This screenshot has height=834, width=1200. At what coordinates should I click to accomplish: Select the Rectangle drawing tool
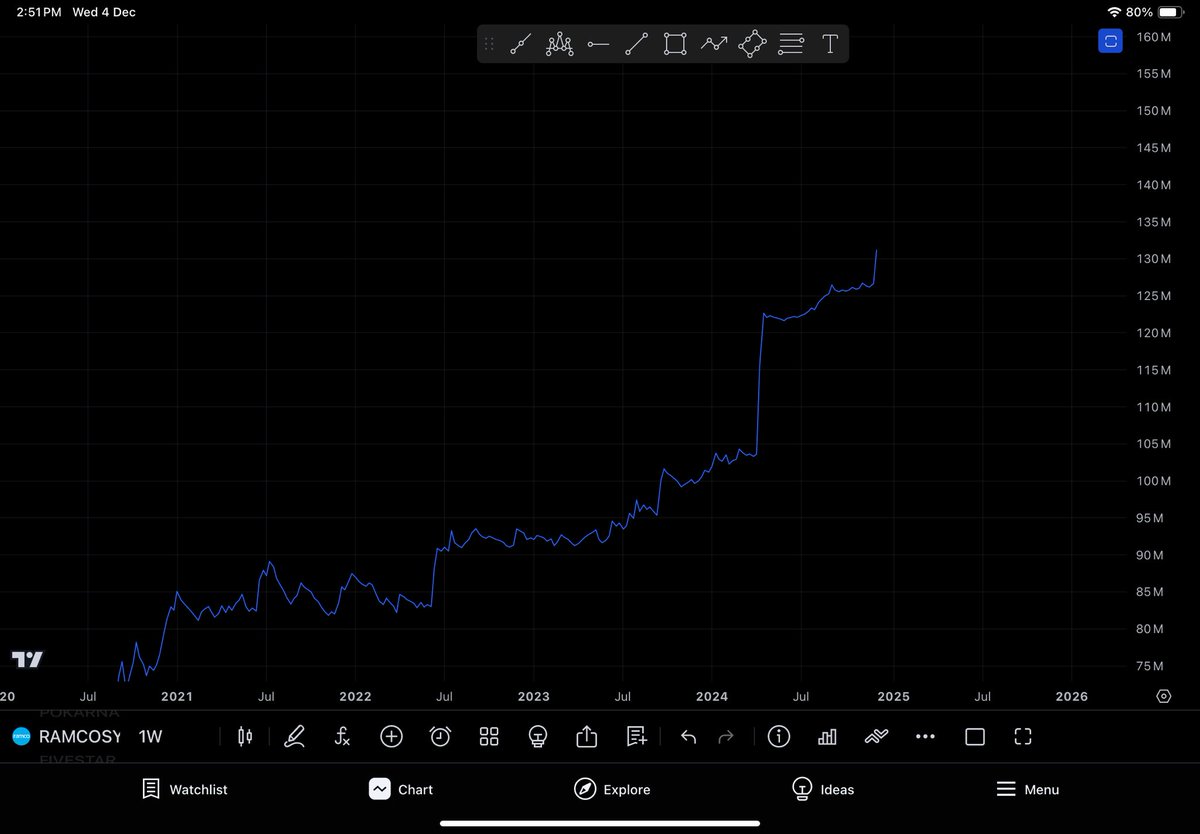click(675, 43)
